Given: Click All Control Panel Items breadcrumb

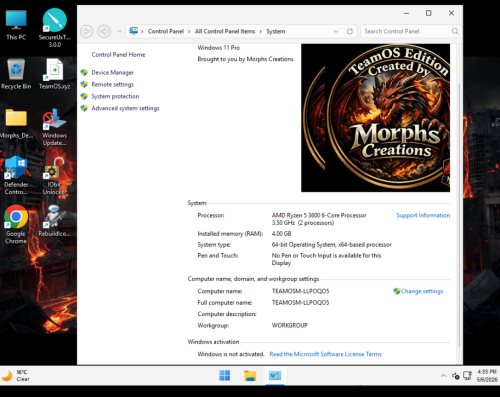Looking at the screenshot, I should [225, 31].
